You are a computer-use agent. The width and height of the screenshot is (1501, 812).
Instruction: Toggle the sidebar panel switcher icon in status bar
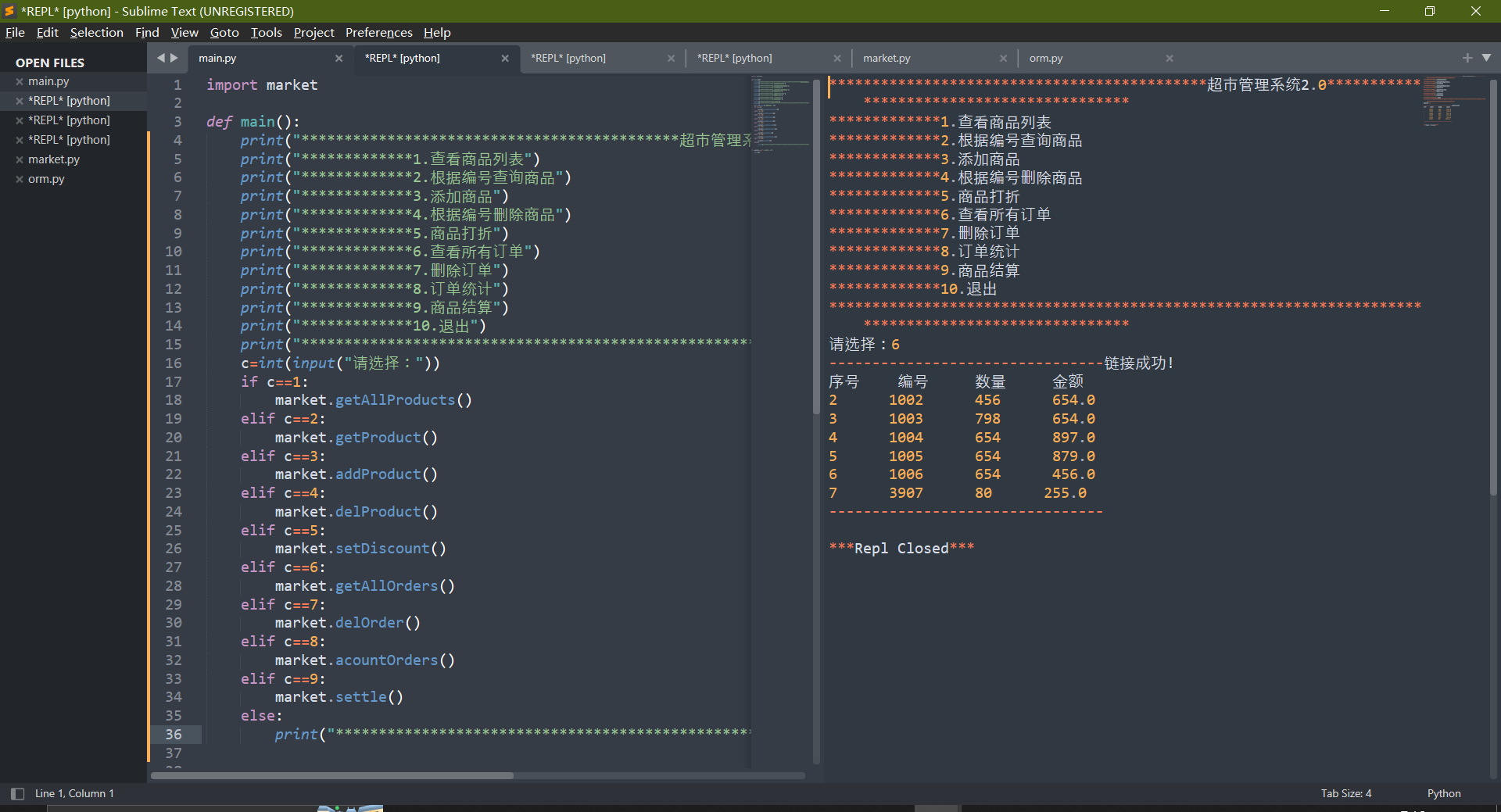17,793
